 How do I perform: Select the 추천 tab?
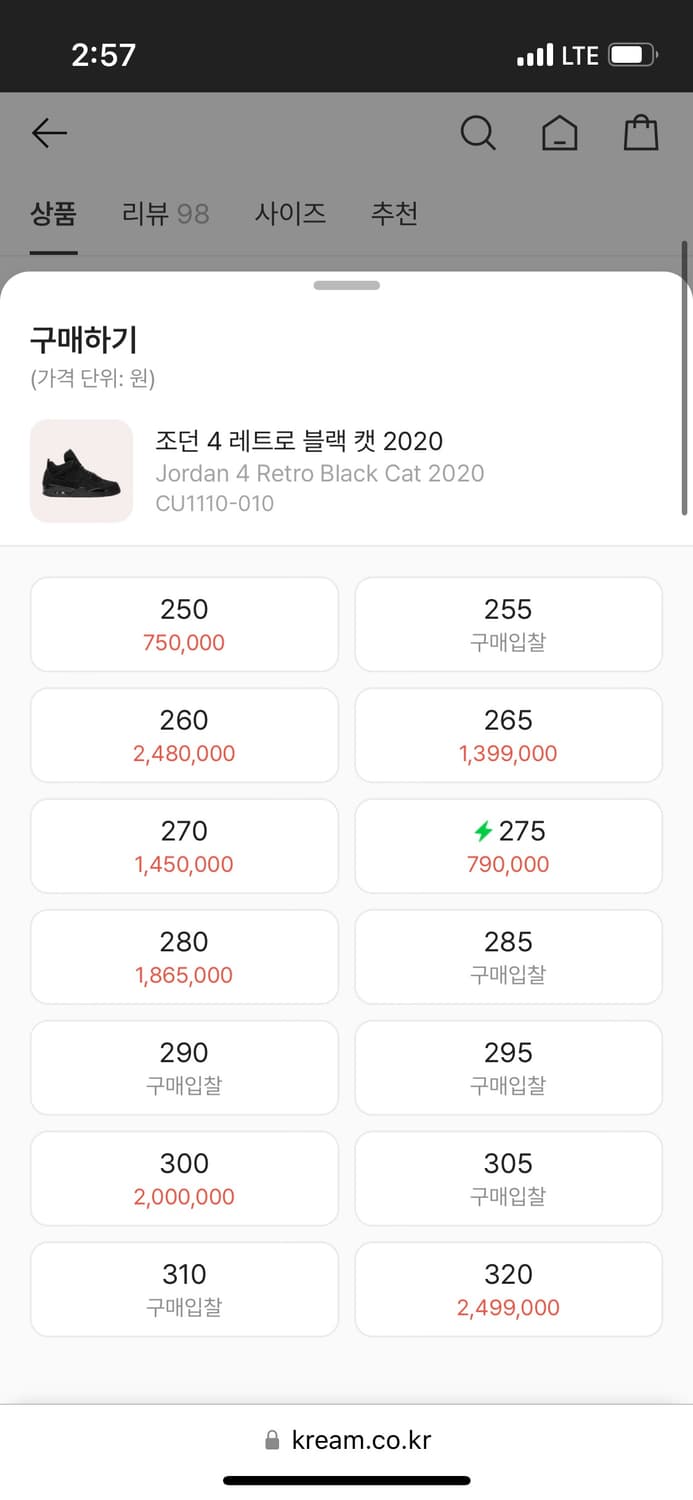(394, 214)
